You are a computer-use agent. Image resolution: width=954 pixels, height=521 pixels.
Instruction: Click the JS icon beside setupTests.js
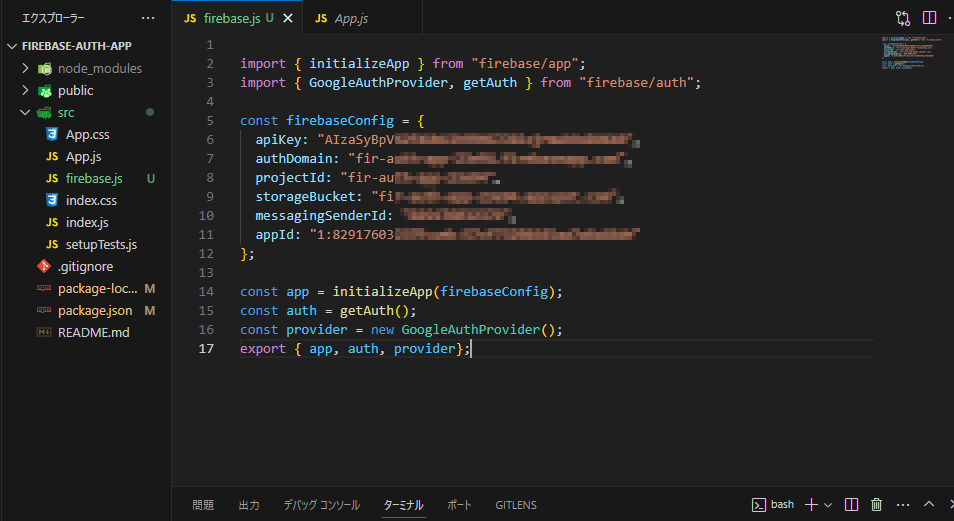[52, 244]
